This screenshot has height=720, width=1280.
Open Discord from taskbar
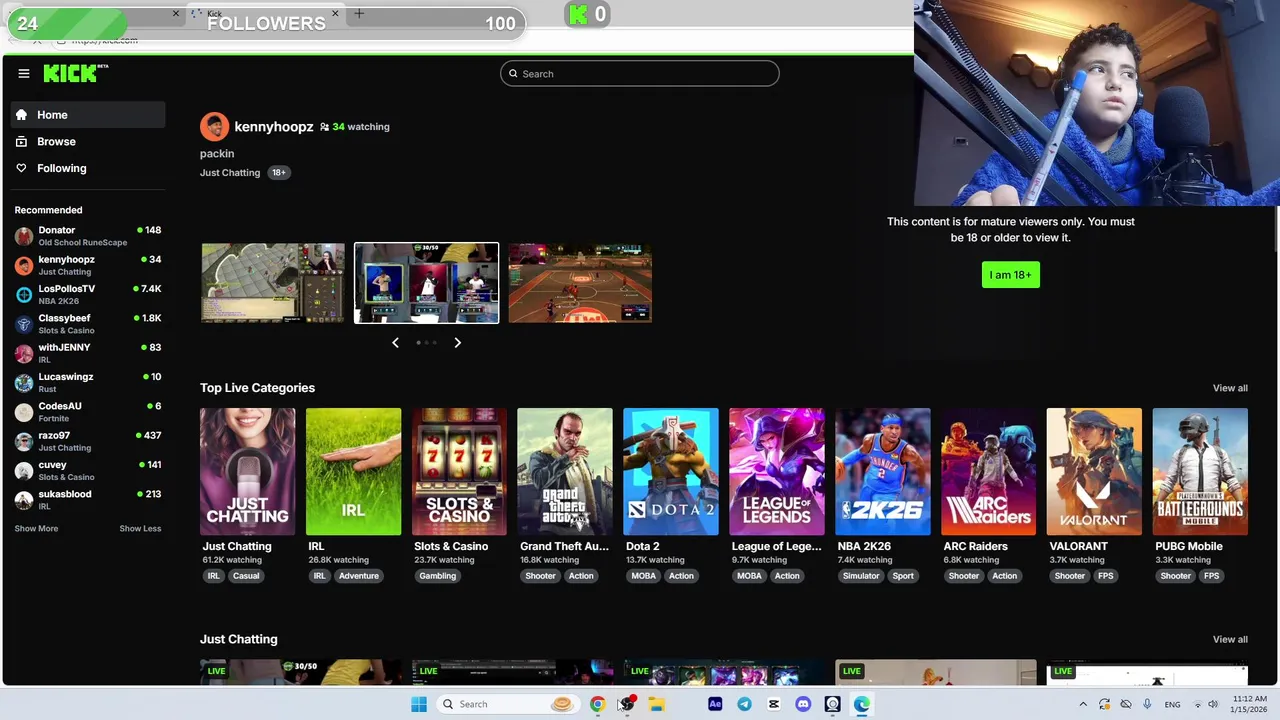click(803, 704)
